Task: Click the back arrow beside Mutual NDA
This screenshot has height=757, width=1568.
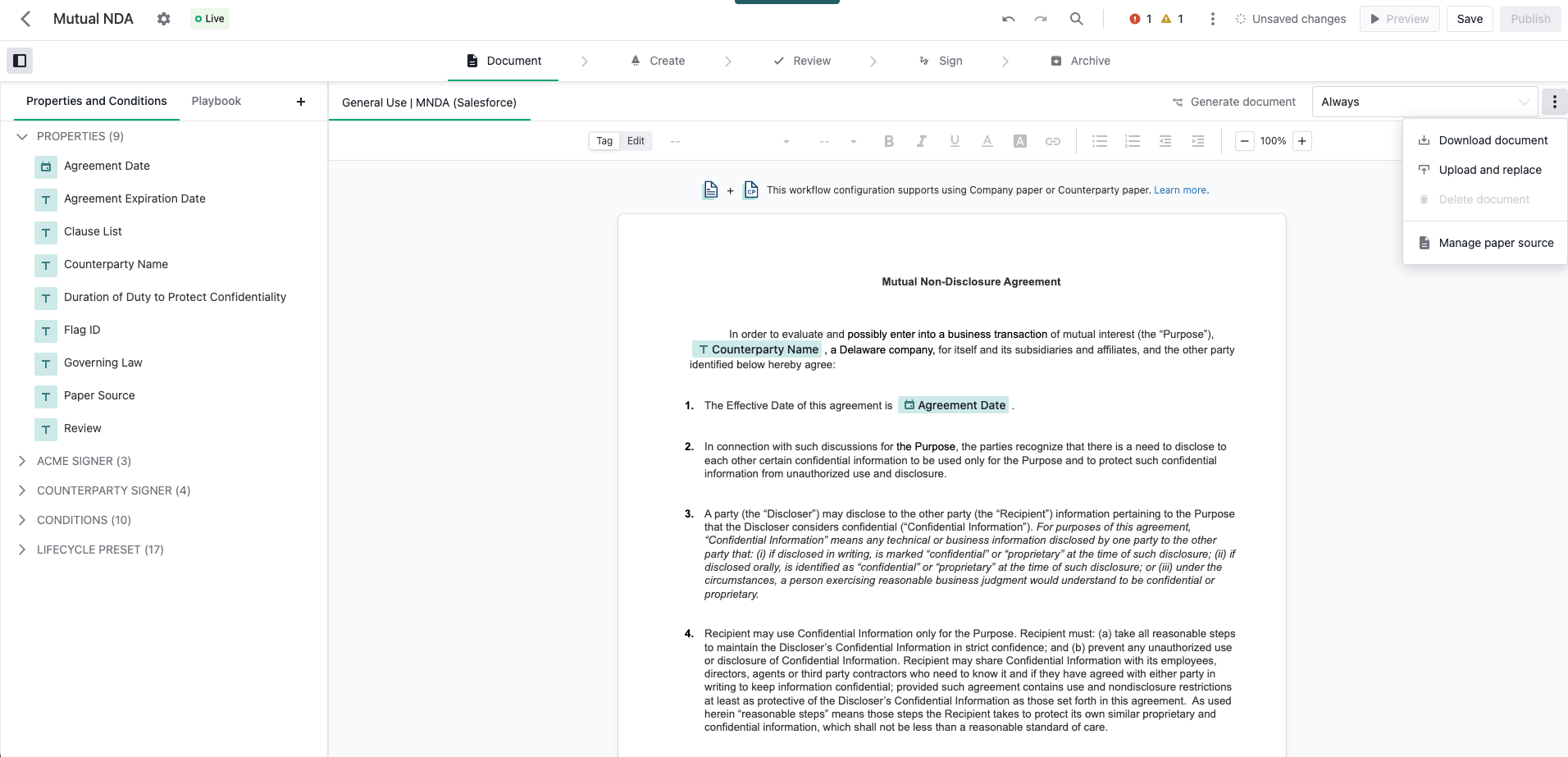Action: [25, 19]
